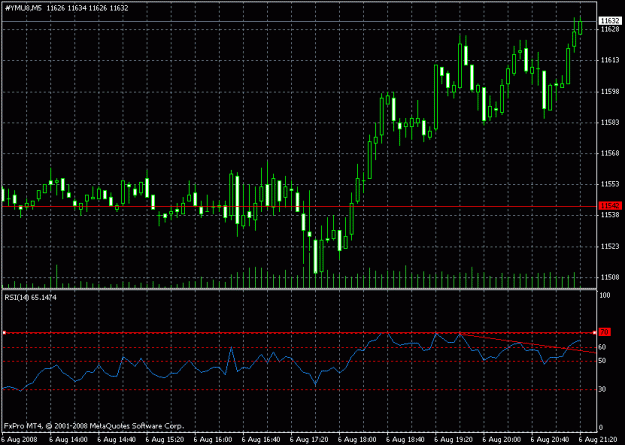Select the left handle of RSI 70 line

tap(4, 332)
